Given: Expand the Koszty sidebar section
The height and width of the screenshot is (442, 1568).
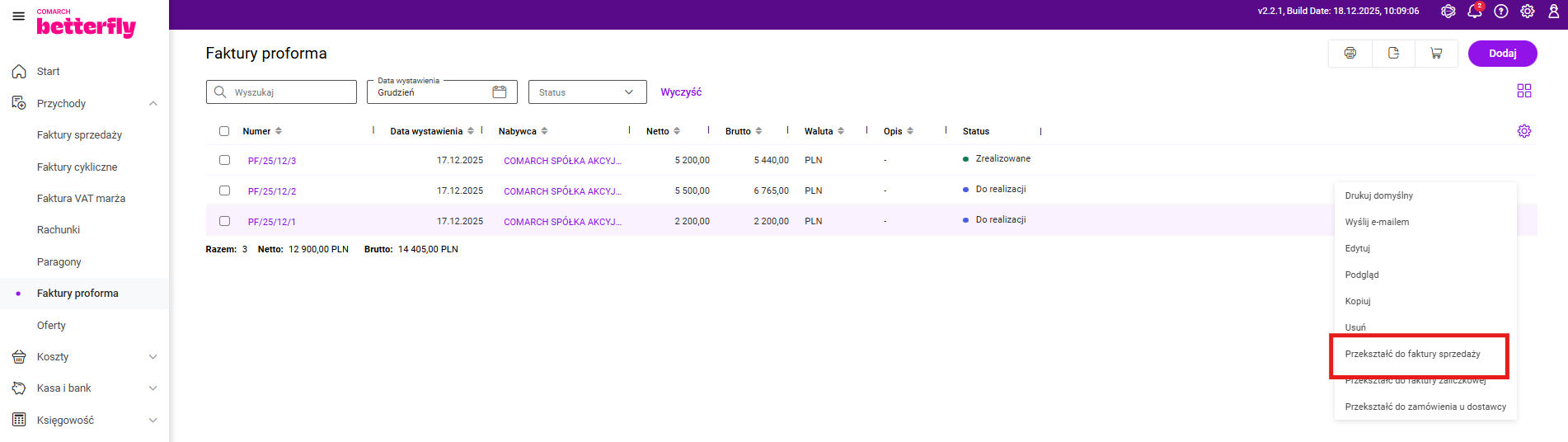Looking at the screenshot, I should click(153, 357).
